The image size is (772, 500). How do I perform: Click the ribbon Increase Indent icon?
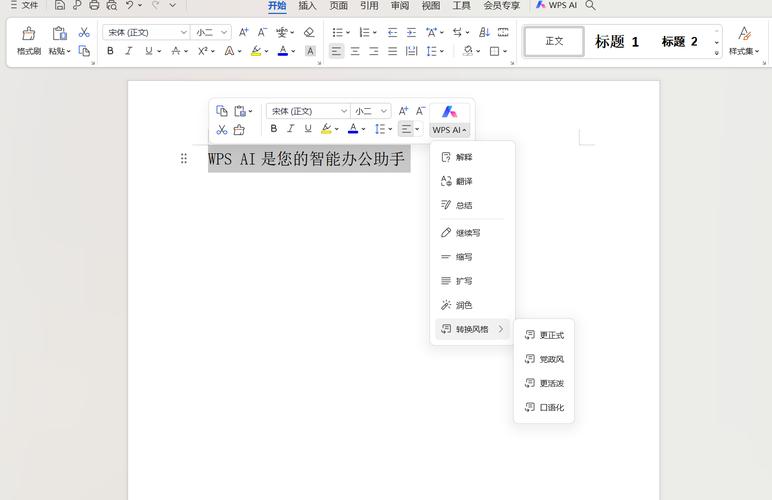(411, 32)
